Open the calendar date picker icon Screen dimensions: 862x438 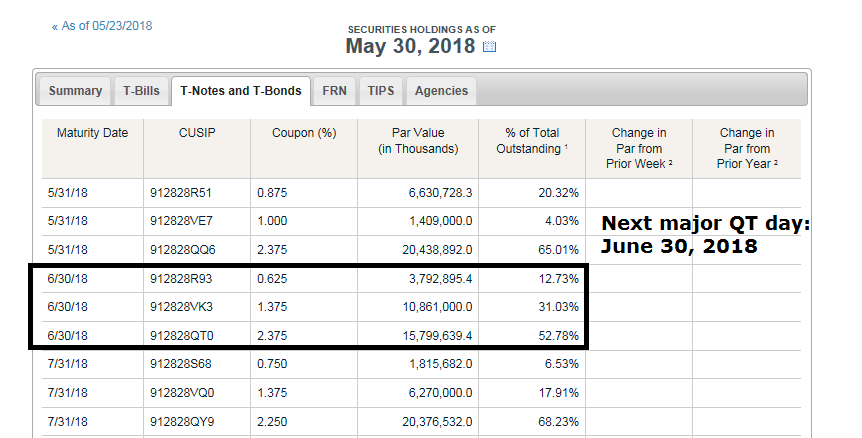[x=489, y=47]
